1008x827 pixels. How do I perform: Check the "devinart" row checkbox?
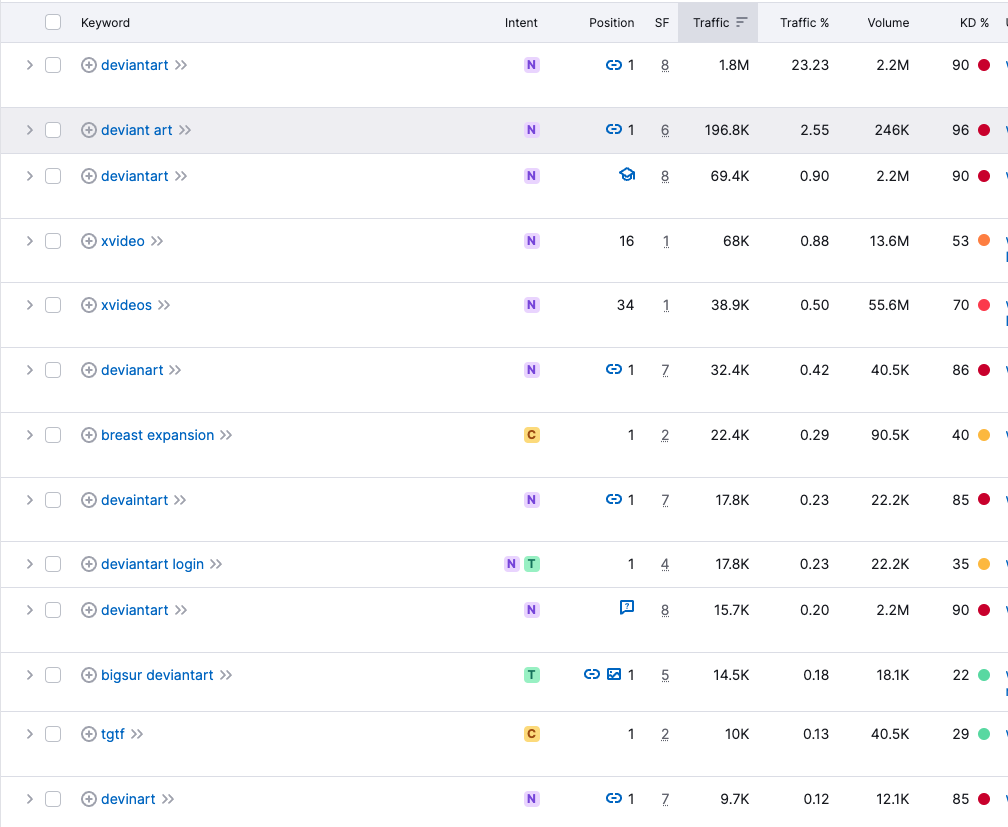tap(53, 799)
